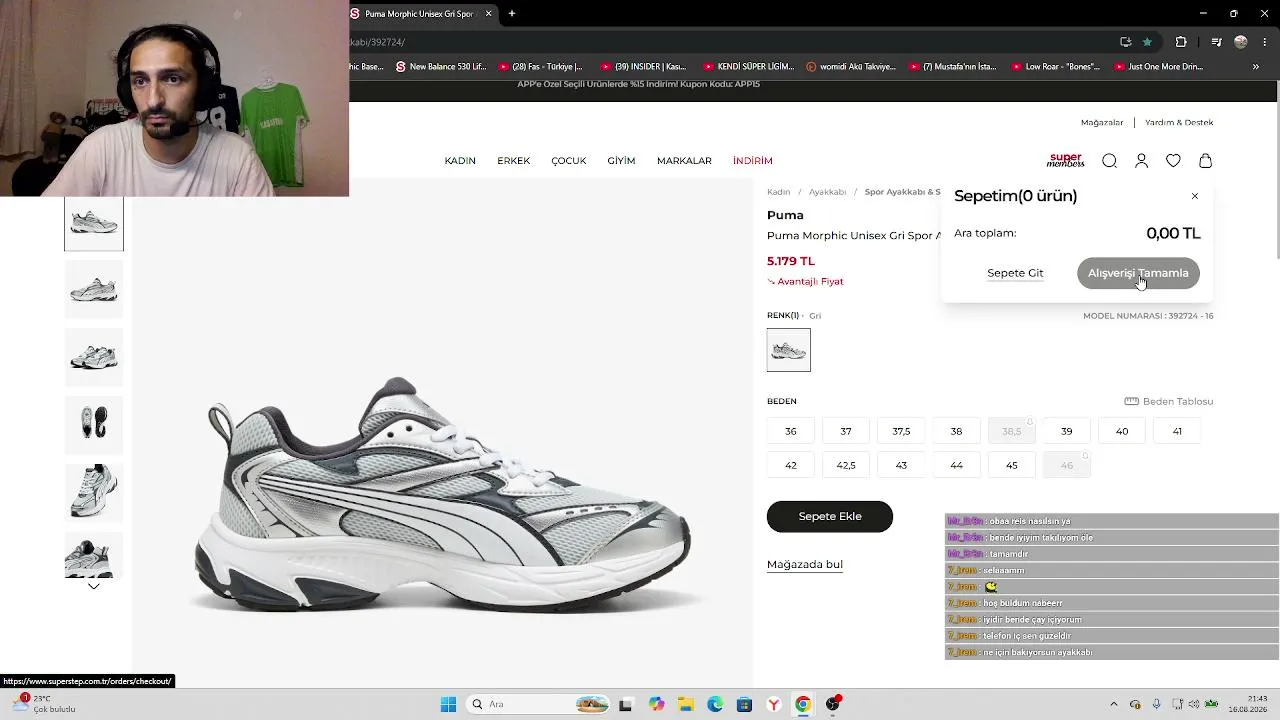Open the KADIN menu
This screenshot has height=720, width=1280.
pos(460,161)
